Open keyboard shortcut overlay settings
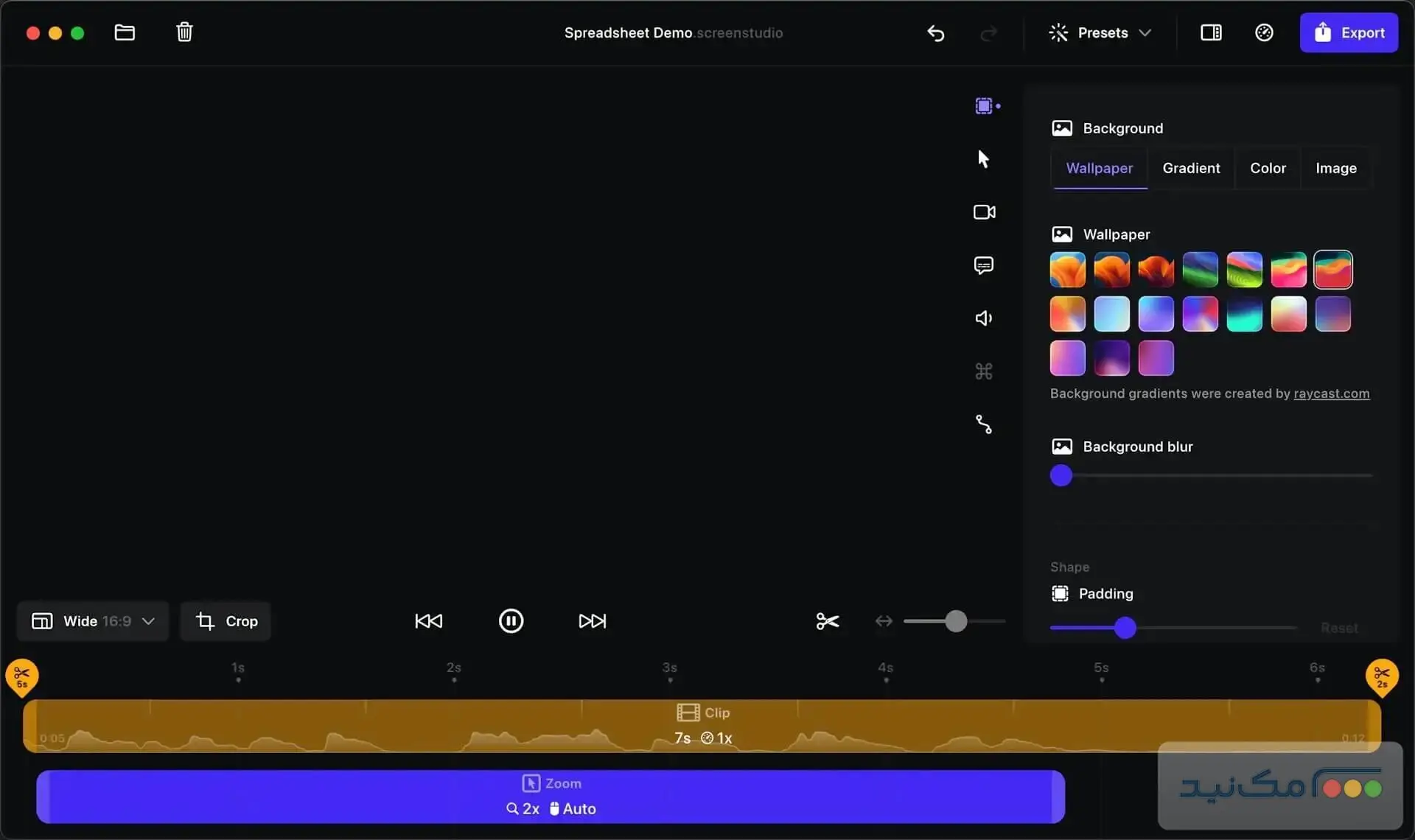Viewport: 1415px width, 840px height. [984, 371]
